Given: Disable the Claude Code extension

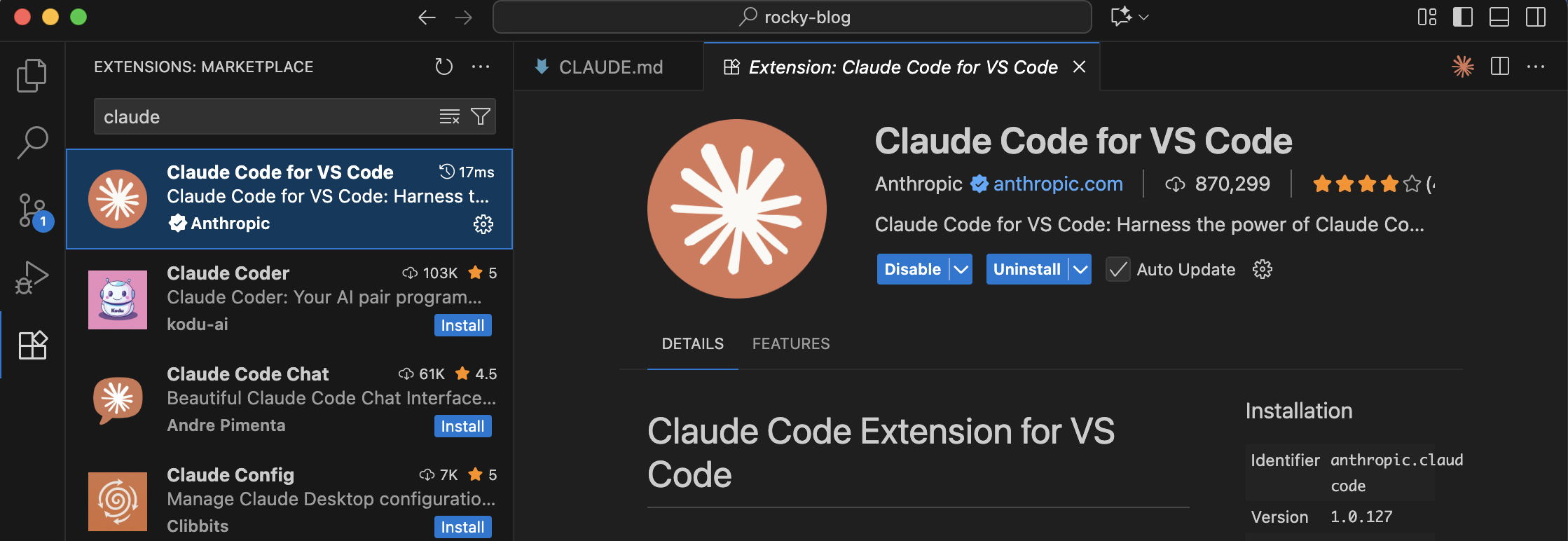Looking at the screenshot, I should point(913,269).
